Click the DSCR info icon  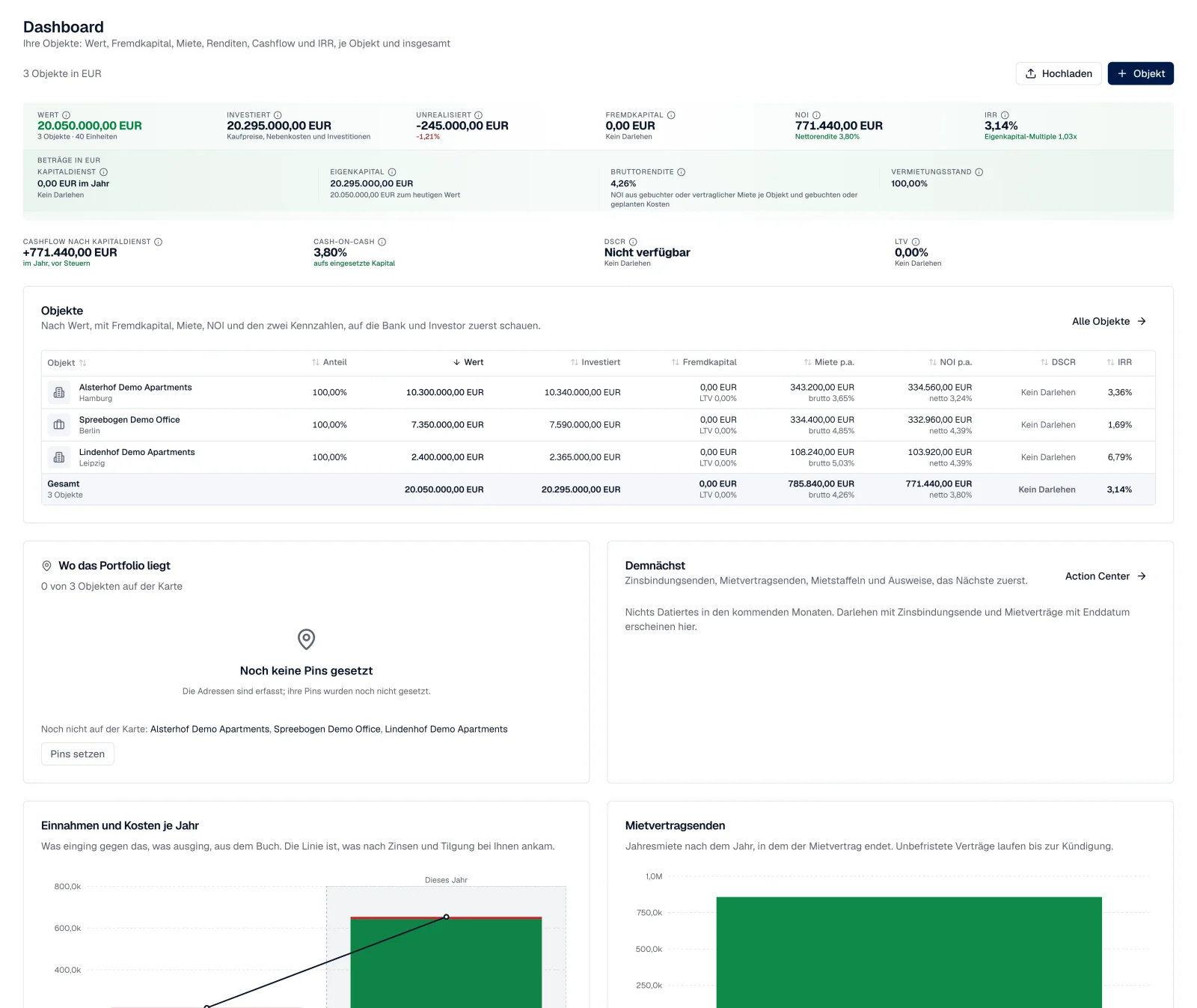pos(633,242)
